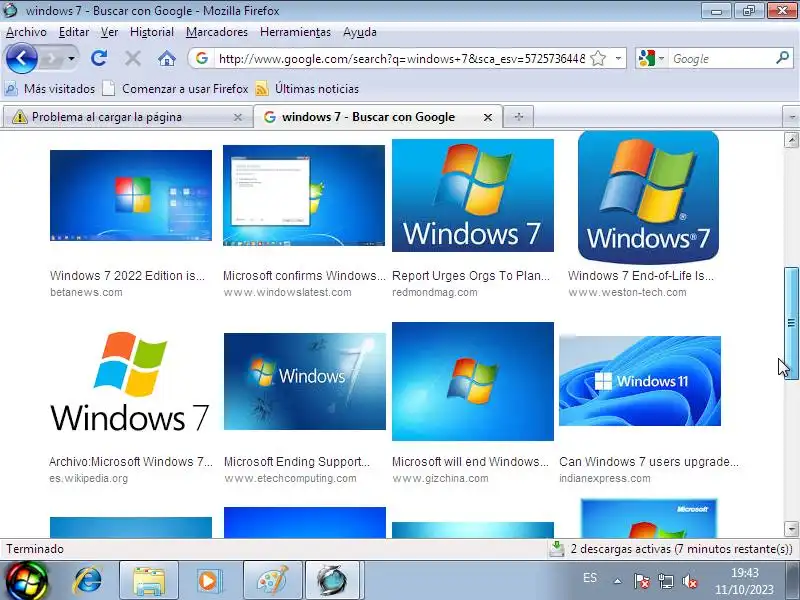This screenshot has width=800, height=600.
Task: Select the Firefox taskbar button
Action: (x=335, y=581)
